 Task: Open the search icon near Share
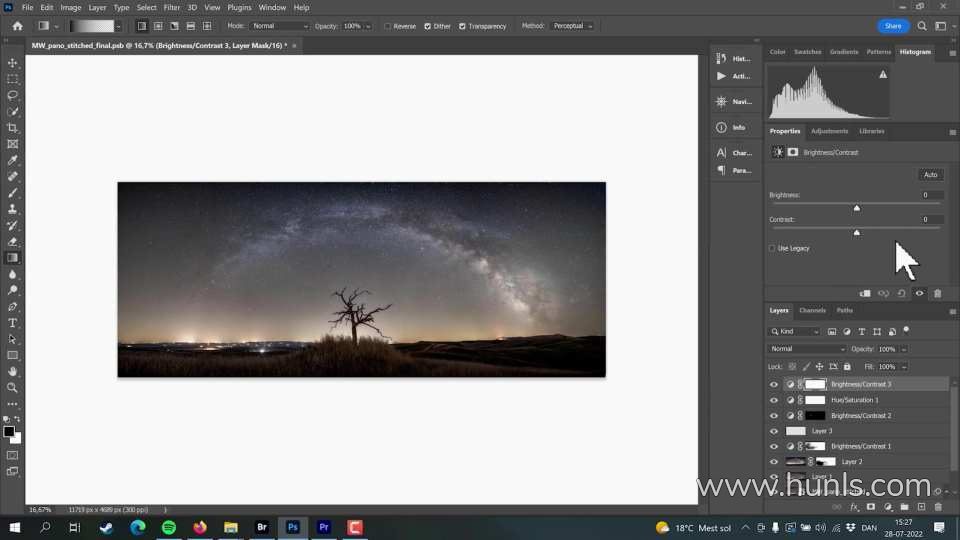[x=922, y=26]
